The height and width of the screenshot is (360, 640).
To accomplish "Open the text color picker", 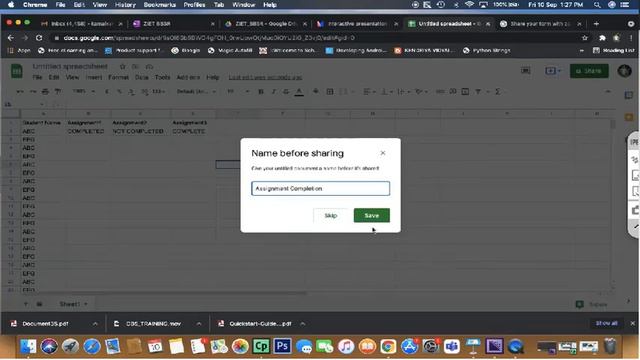I will (x=299, y=92).
